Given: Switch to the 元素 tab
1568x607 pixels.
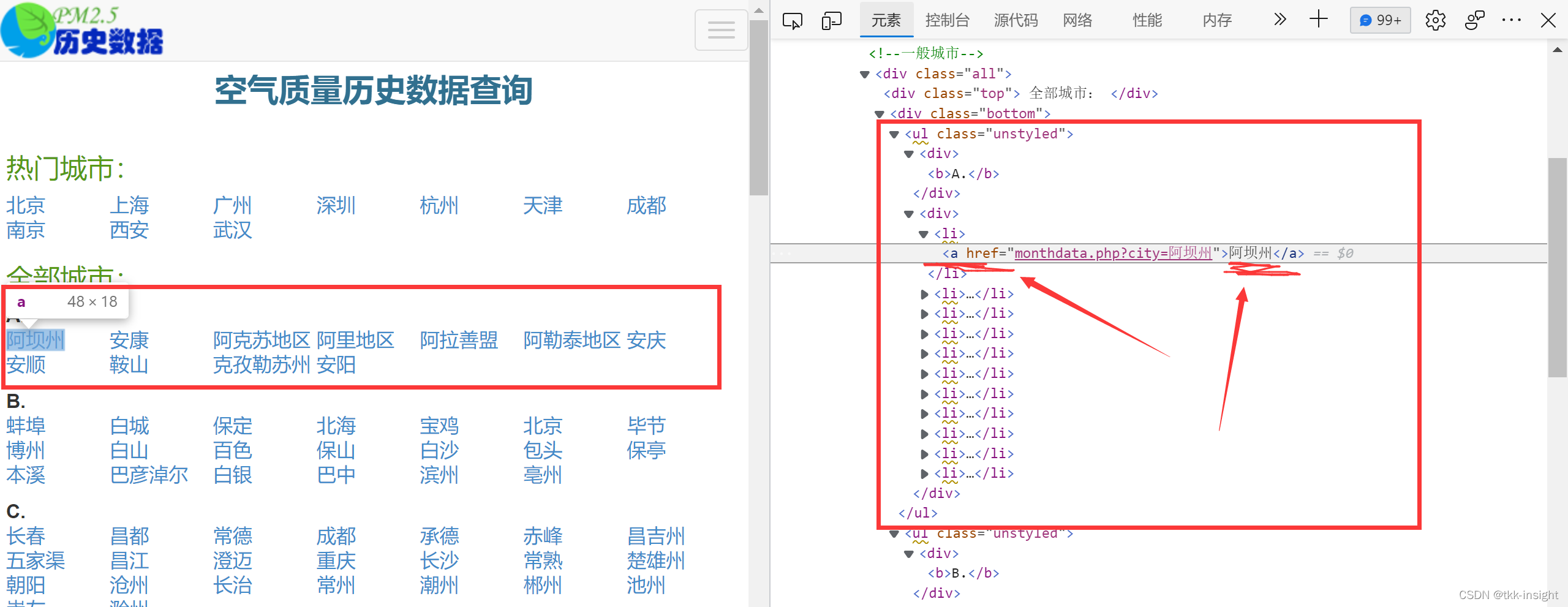Looking at the screenshot, I should 886,20.
